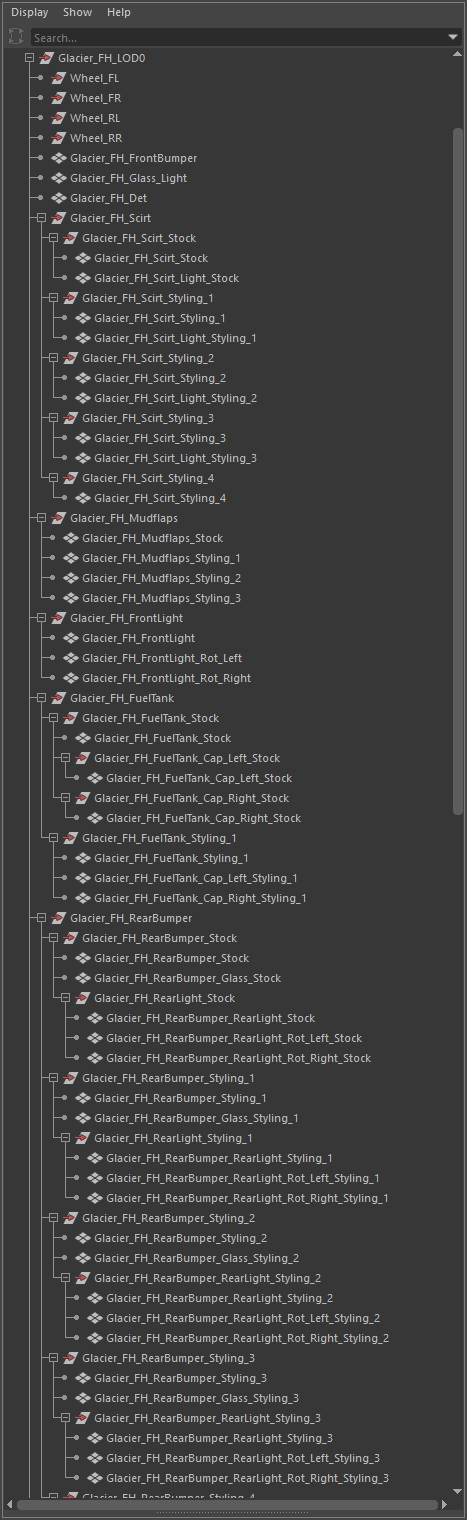Collapse the Glacier_FH_RearBumper group
Viewport: 467px width, 1520px height.
coord(42,918)
